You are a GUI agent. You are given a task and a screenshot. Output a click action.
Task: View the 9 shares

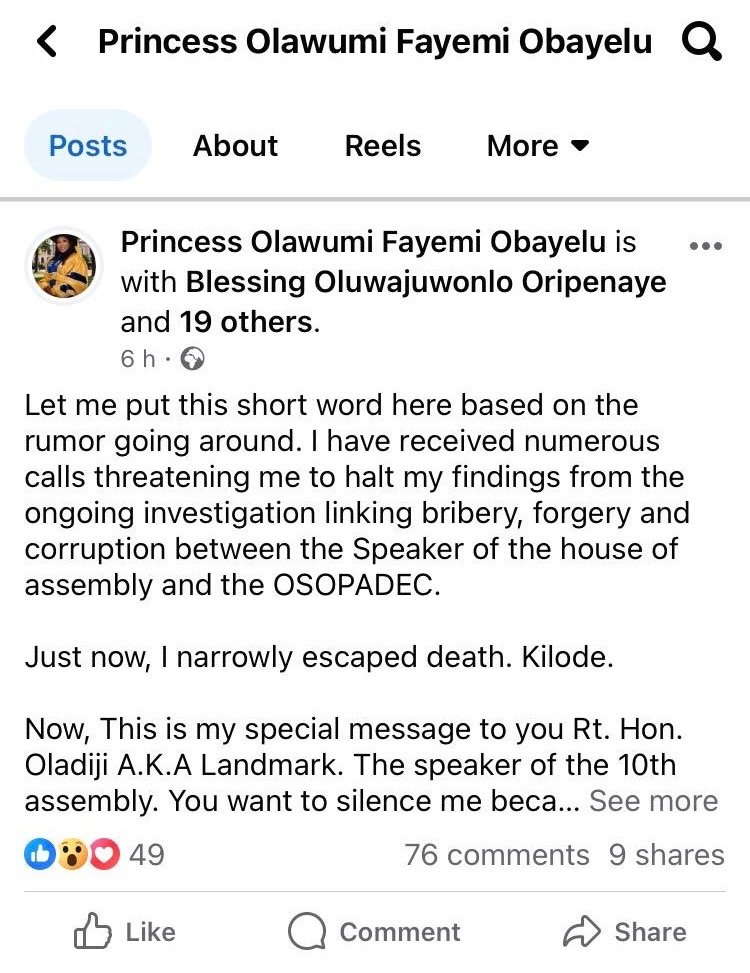666,854
